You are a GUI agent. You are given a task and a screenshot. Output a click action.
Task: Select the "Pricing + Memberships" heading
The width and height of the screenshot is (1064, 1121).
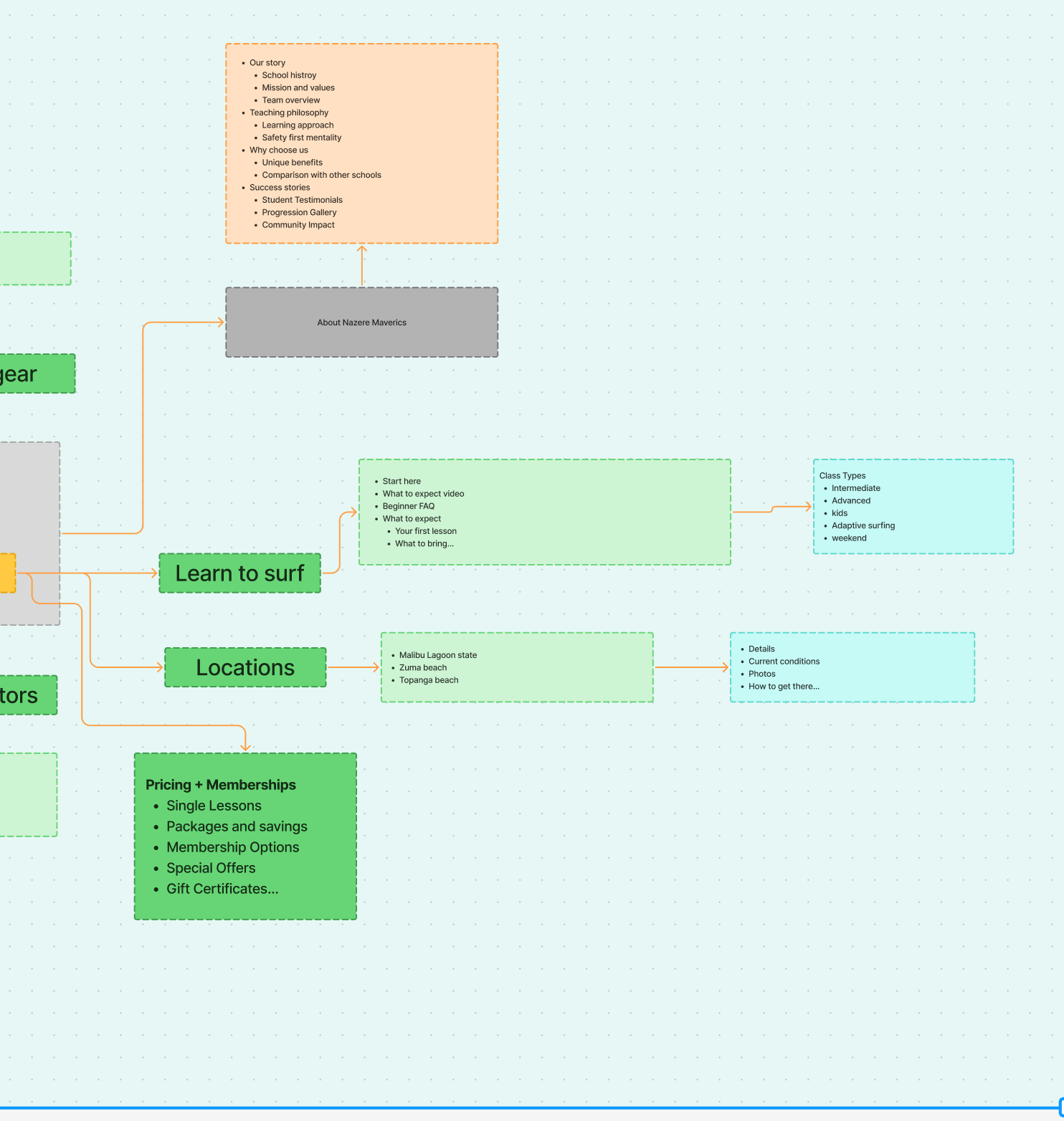click(x=220, y=785)
